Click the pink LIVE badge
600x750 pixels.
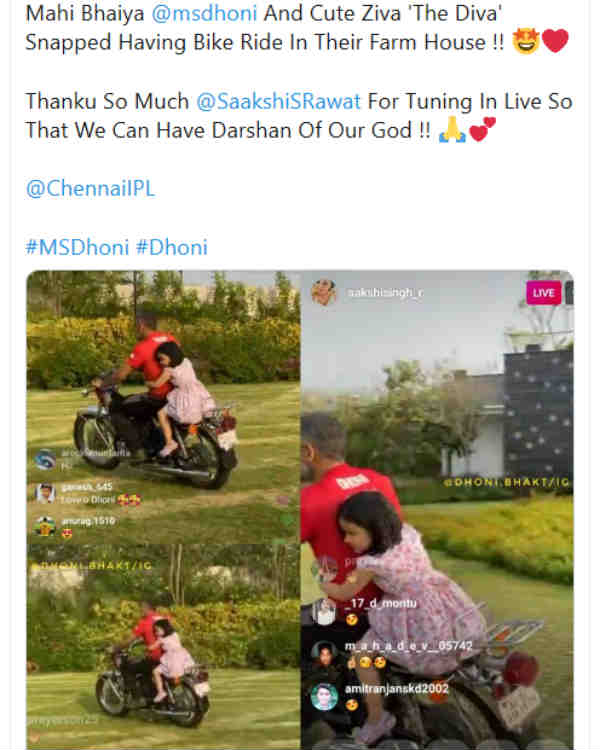click(544, 293)
